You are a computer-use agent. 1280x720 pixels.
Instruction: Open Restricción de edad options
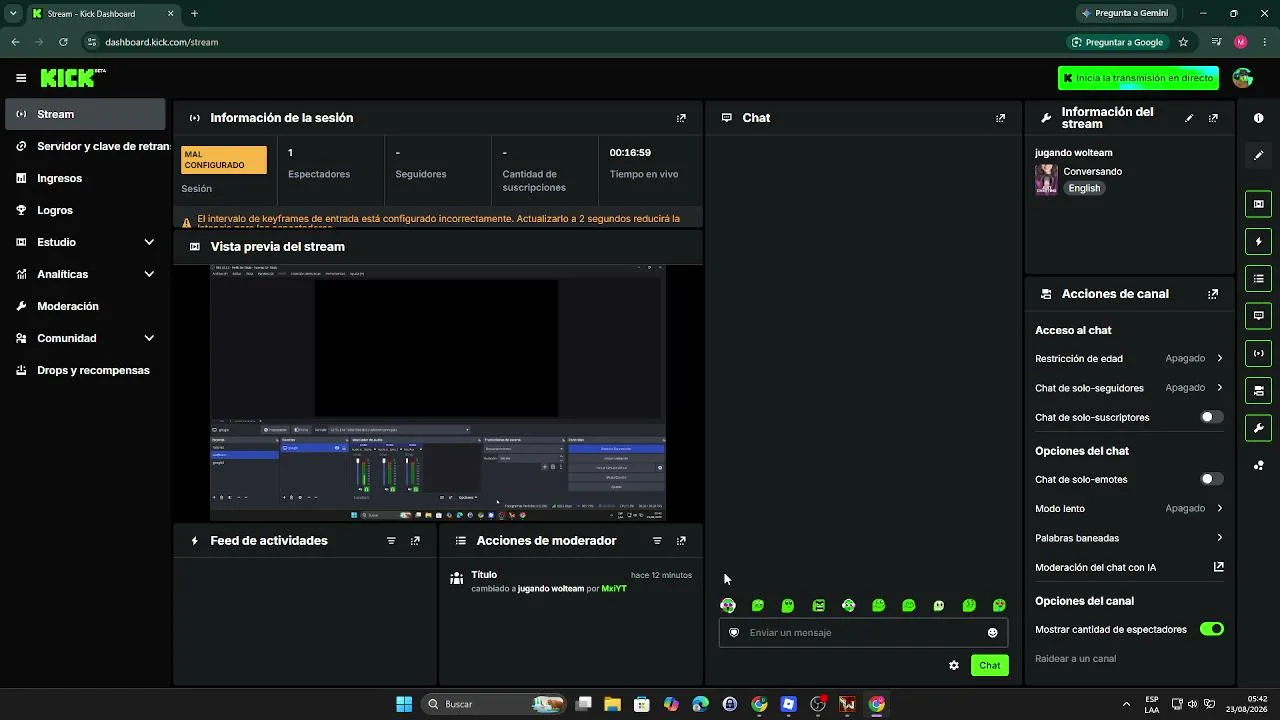pos(1129,358)
